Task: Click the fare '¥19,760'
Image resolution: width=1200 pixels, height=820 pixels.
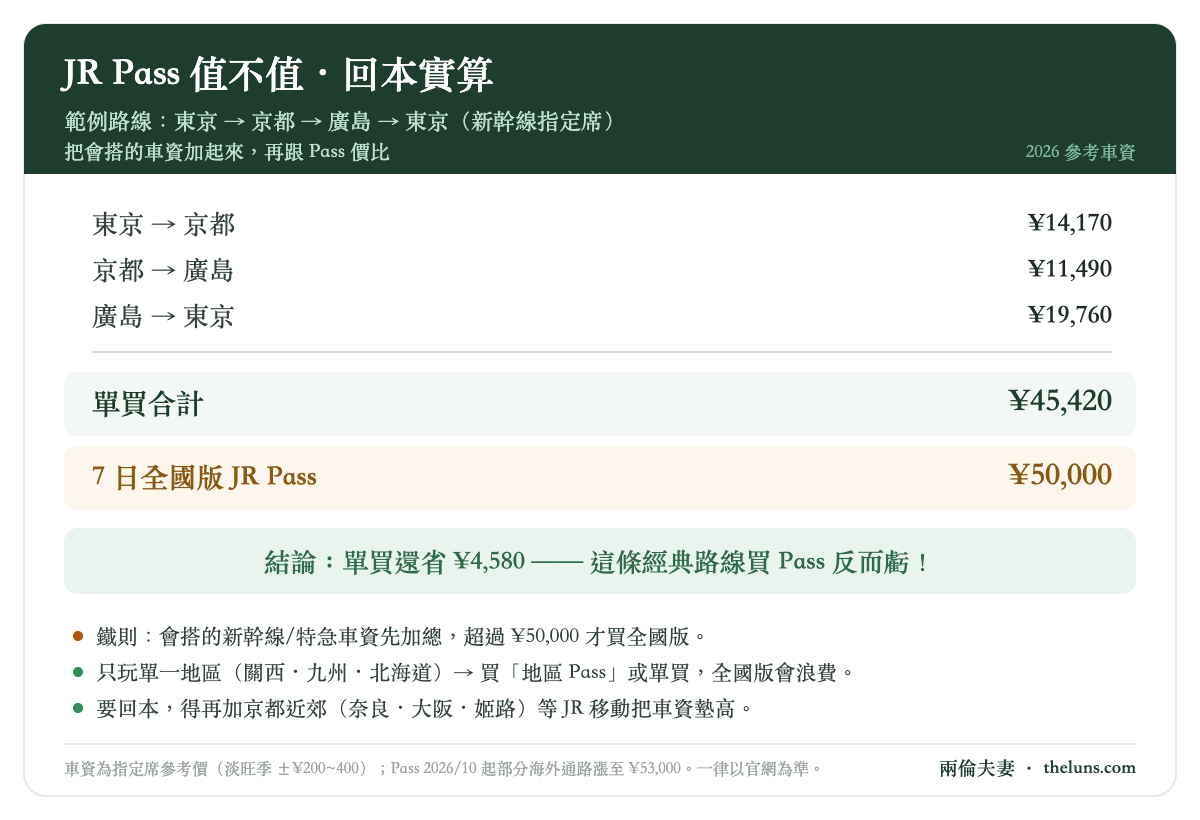Action: click(1069, 315)
